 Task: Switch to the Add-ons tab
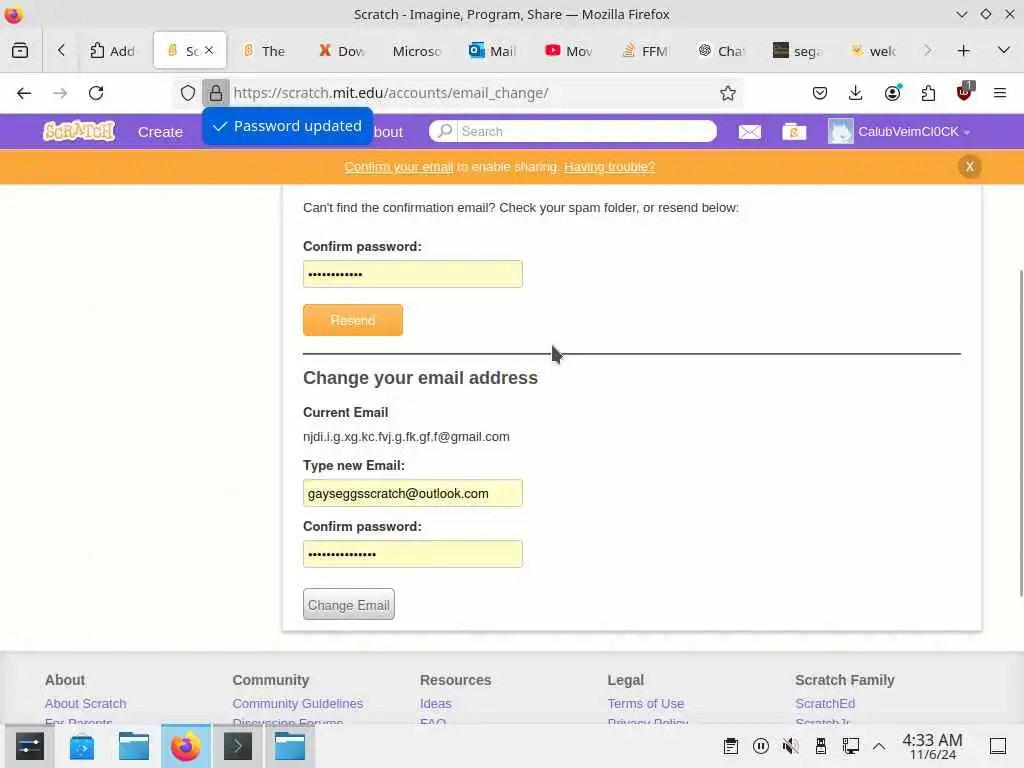[x=112, y=51]
